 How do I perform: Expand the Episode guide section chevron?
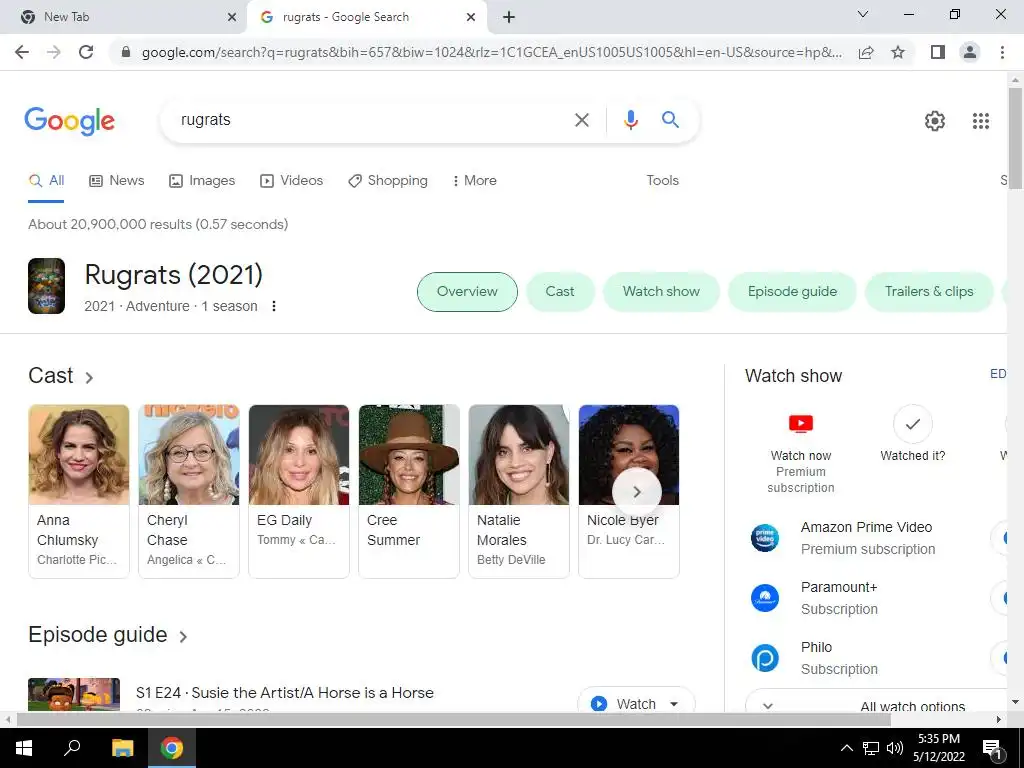tap(183, 637)
